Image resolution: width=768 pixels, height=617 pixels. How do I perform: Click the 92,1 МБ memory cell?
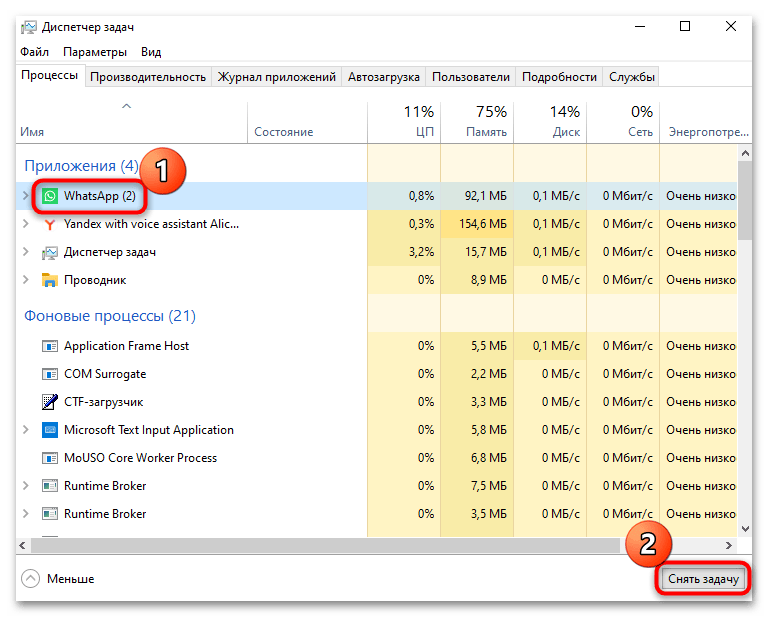(477, 196)
